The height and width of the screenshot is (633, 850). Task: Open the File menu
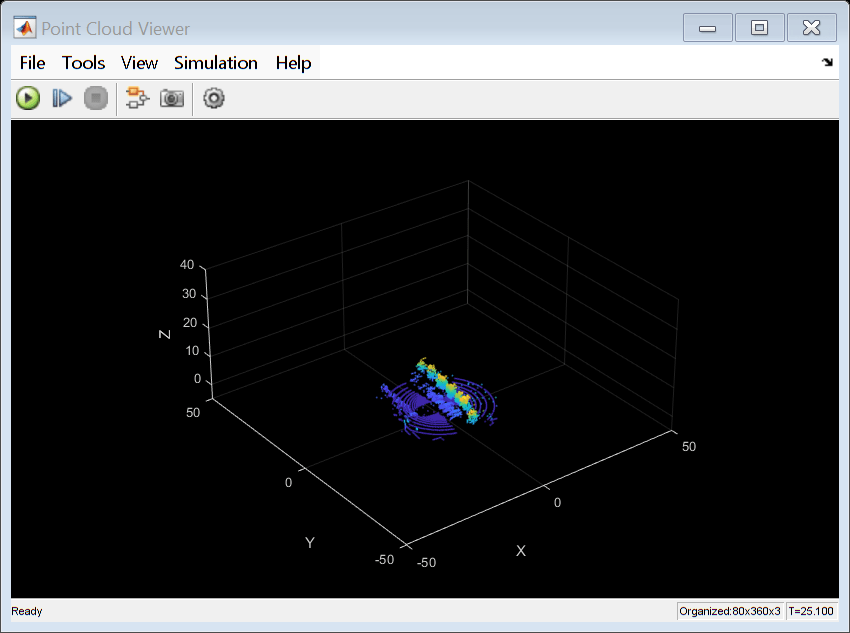(x=31, y=62)
